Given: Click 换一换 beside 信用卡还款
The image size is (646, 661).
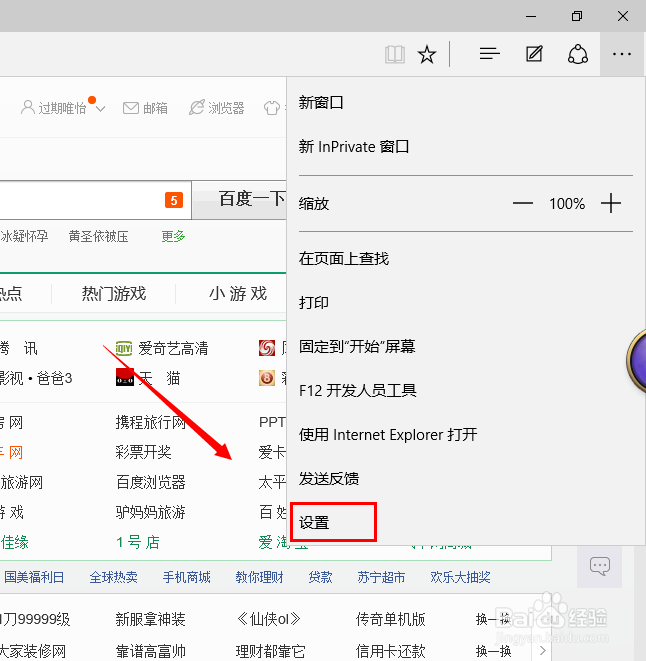Looking at the screenshot, I should click(x=493, y=651).
